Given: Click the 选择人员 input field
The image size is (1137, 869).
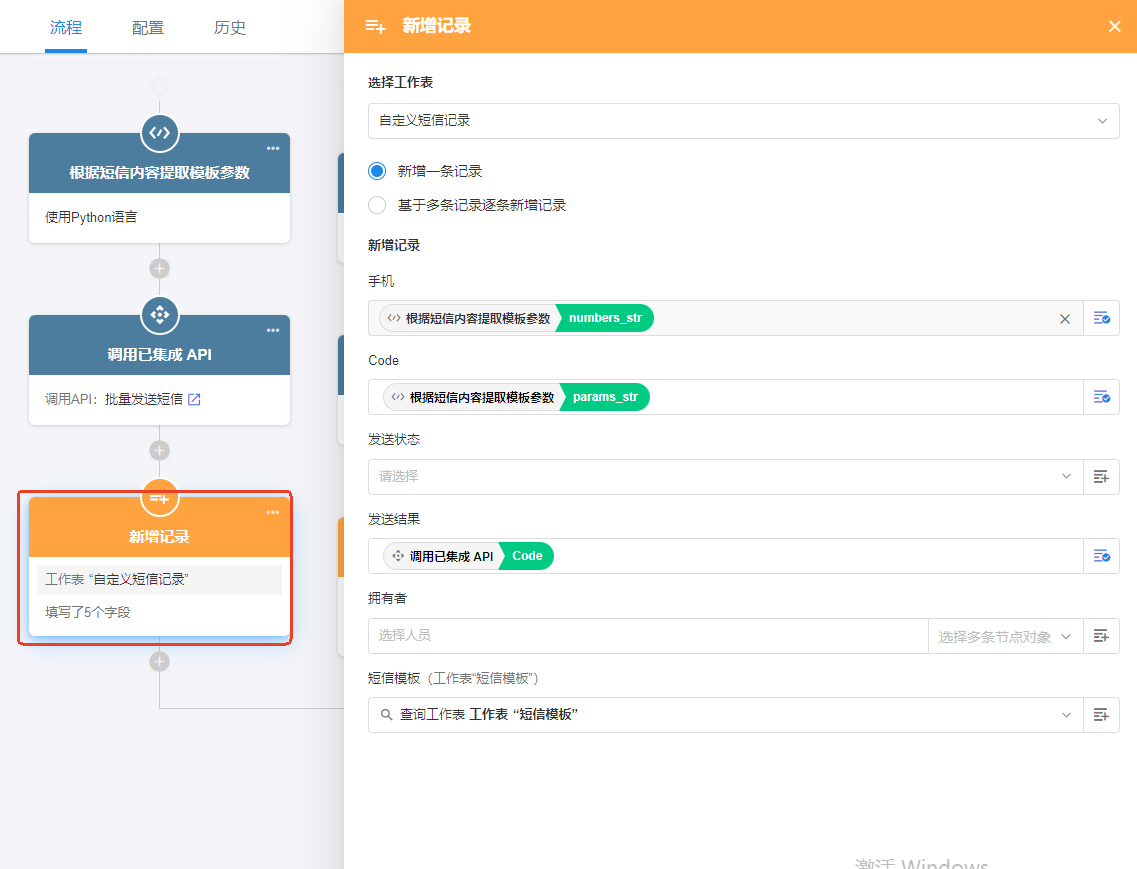Looking at the screenshot, I should tap(648, 636).
